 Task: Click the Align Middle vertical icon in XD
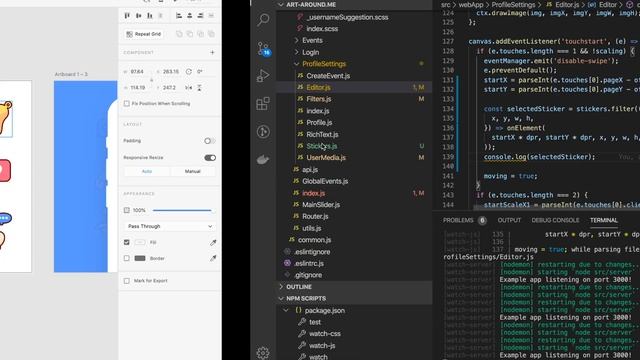point(138,16)
